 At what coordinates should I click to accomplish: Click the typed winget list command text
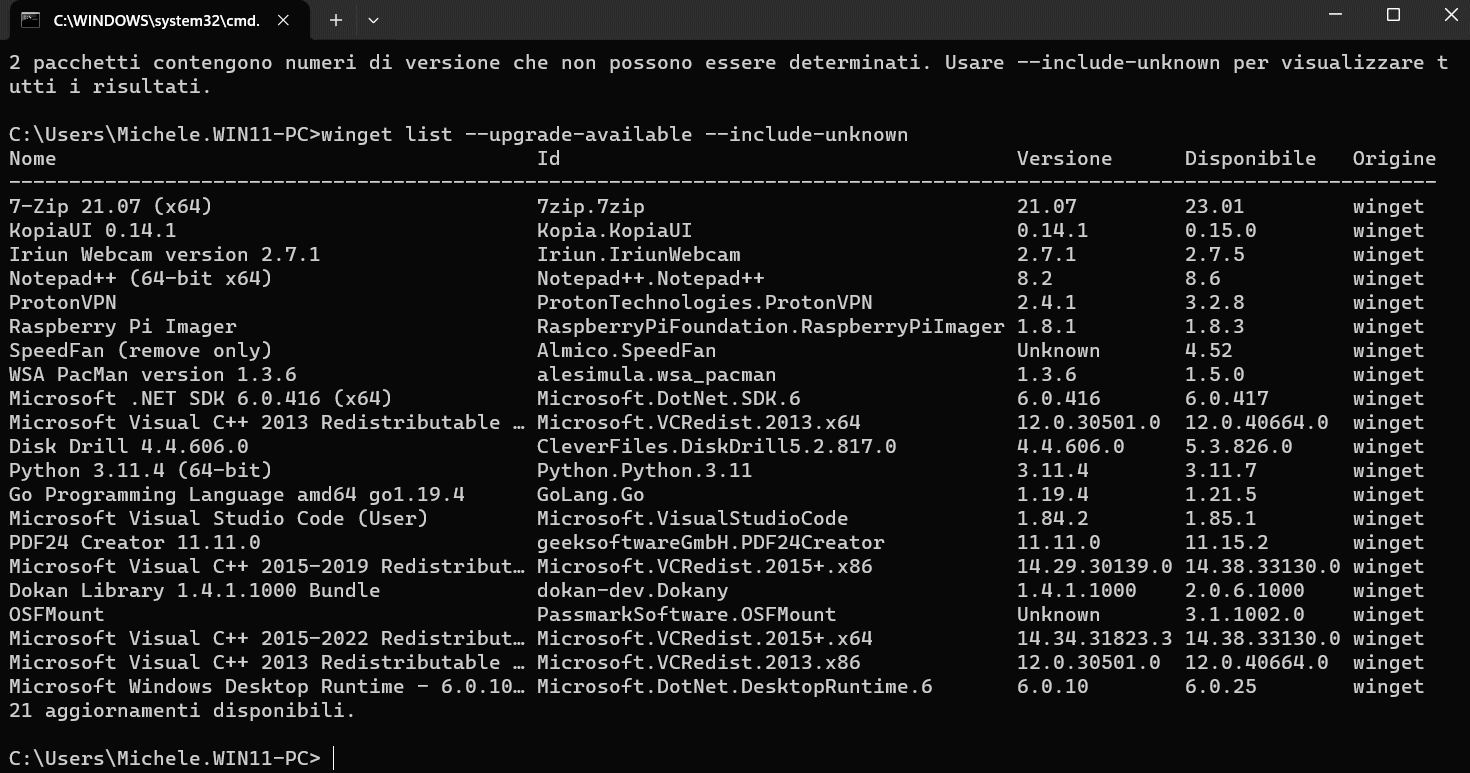(x=614, y=135)
